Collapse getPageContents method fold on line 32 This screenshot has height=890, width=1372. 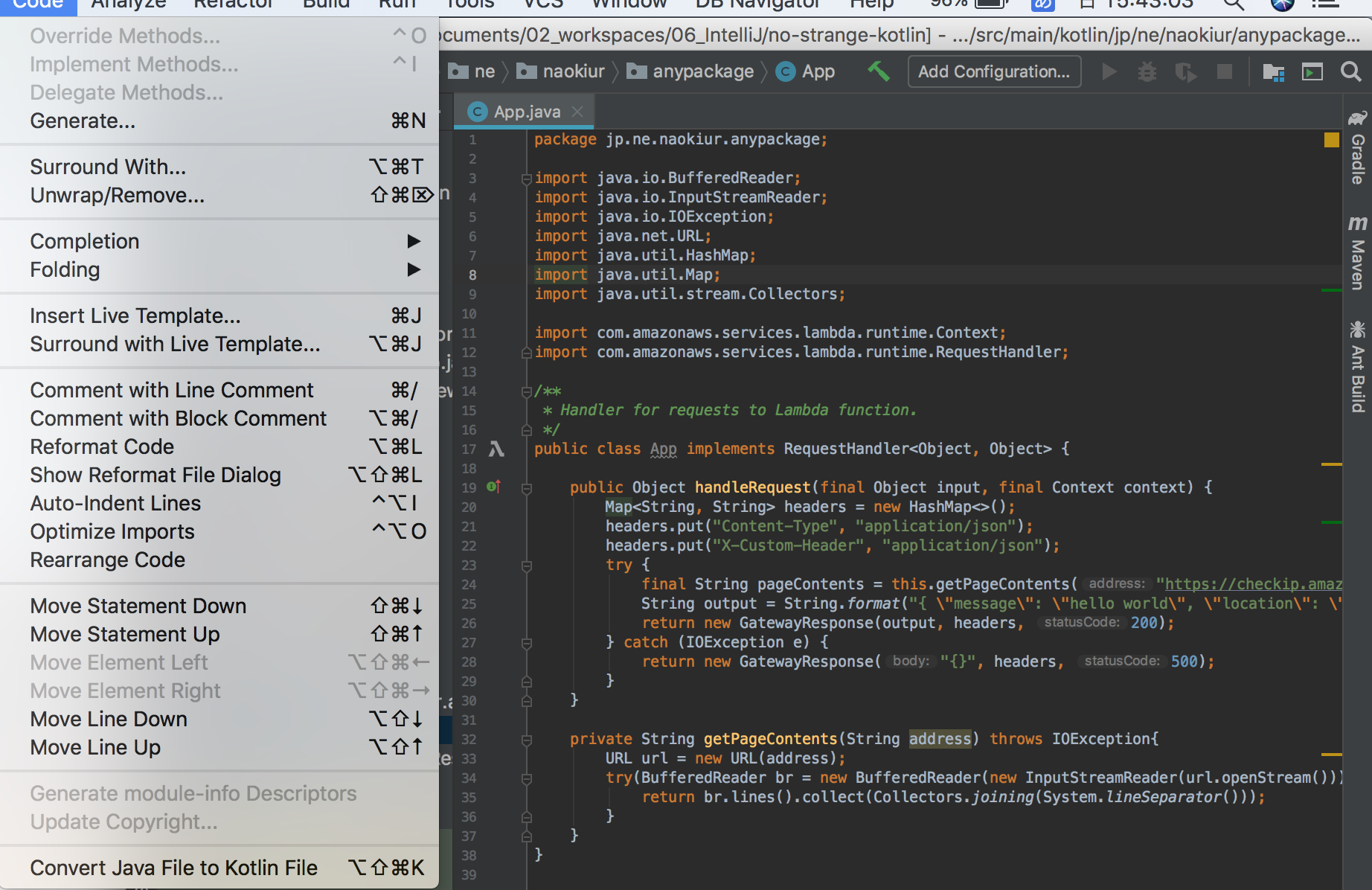pyautogui.click(x=527, y=740)
